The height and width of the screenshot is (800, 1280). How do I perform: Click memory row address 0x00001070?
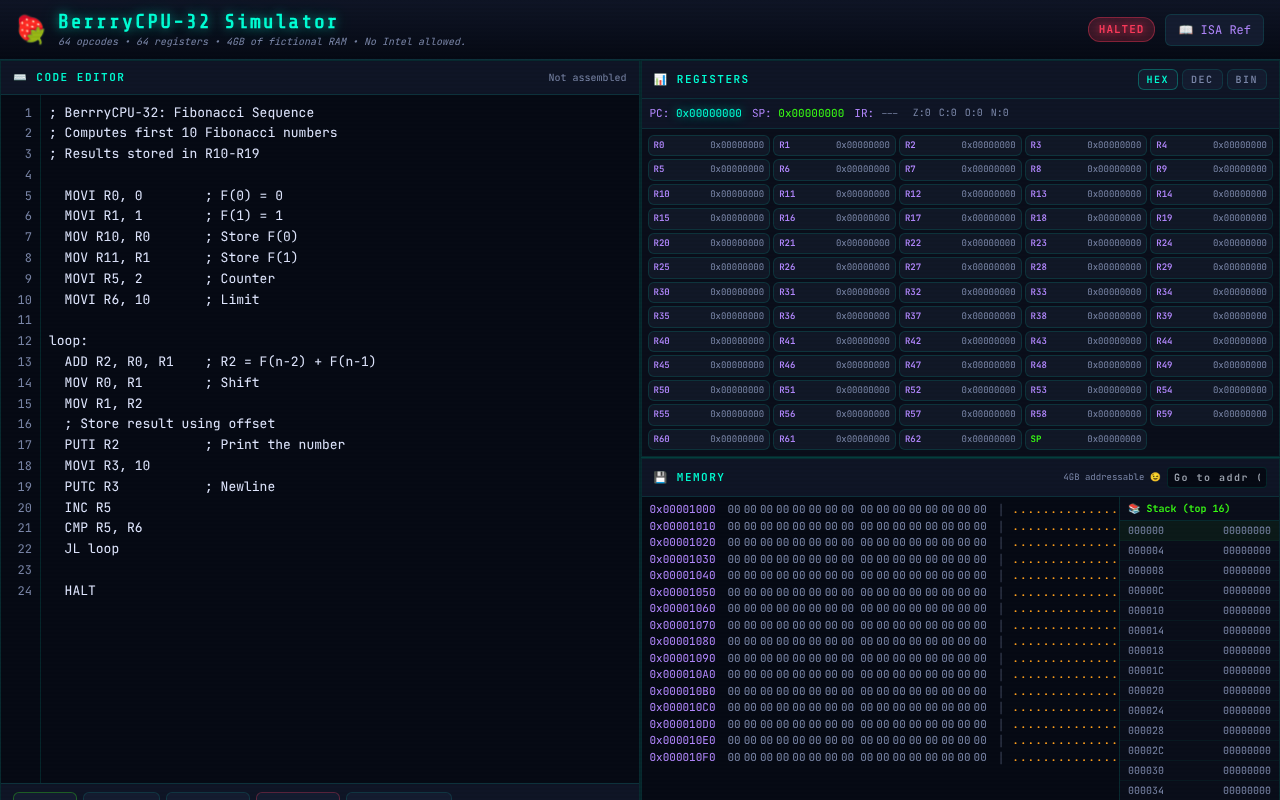(x=683, y=625)
